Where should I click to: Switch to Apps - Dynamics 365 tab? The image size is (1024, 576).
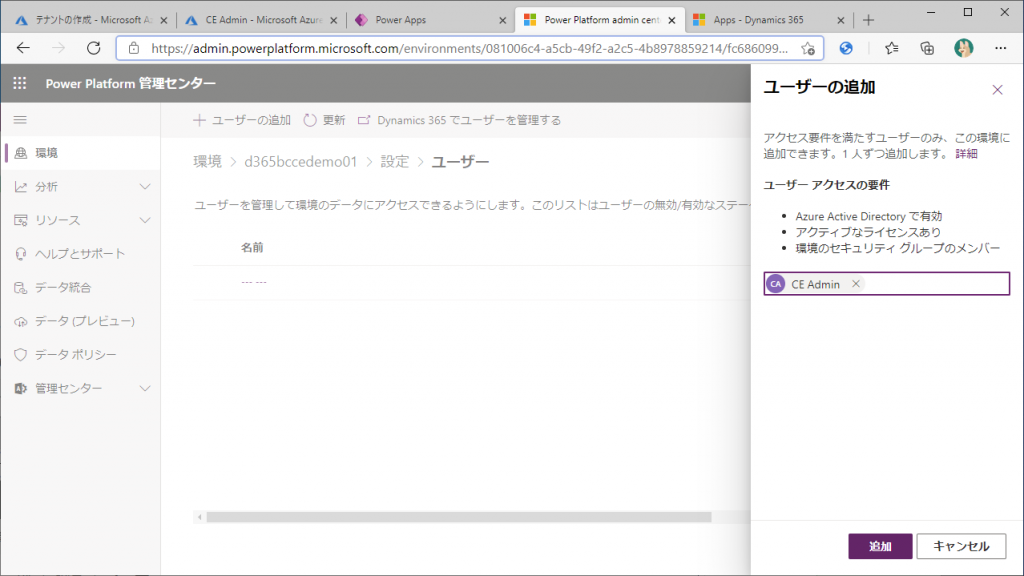click(x=765, y=20)
